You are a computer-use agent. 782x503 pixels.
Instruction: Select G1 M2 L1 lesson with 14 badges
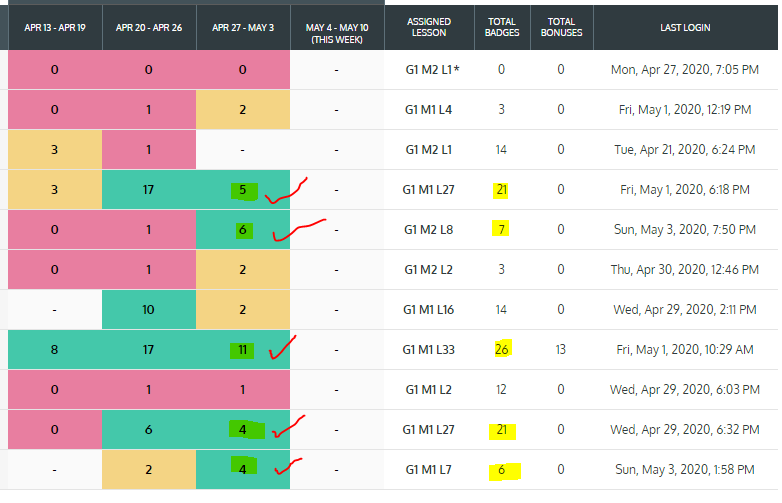tap(428, 150)
